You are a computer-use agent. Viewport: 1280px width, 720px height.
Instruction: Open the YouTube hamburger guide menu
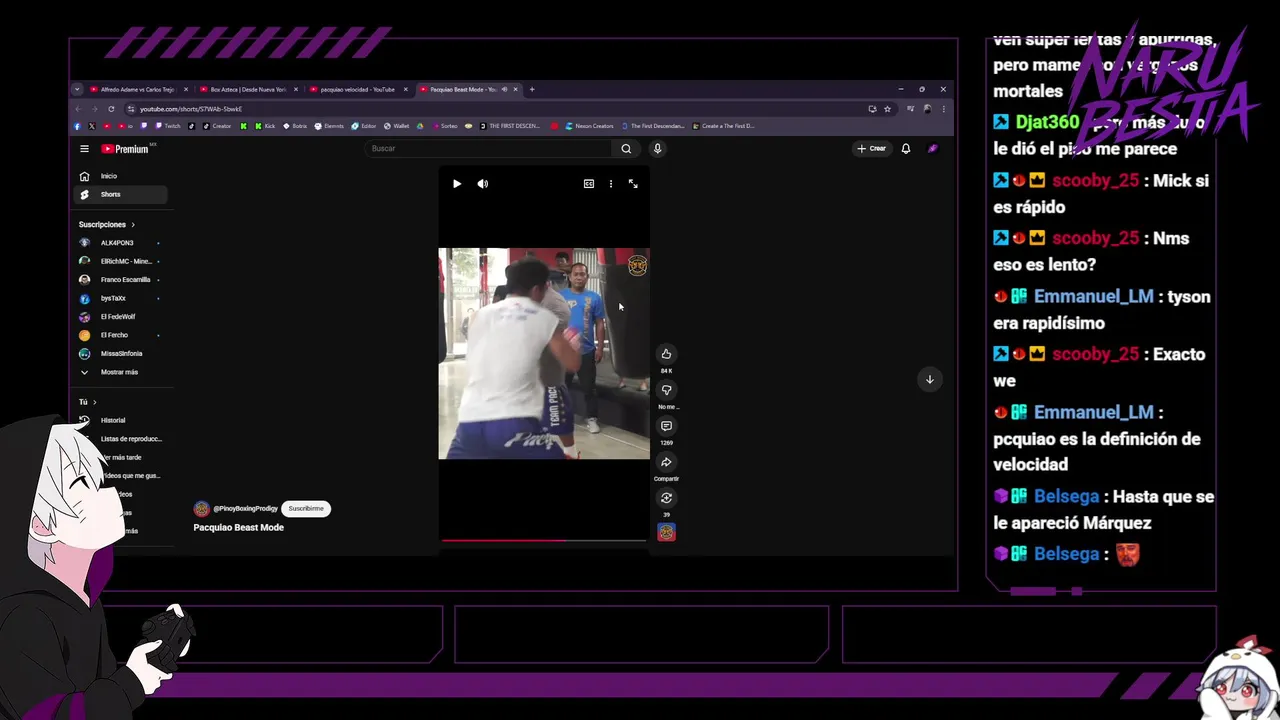point(84,149)
